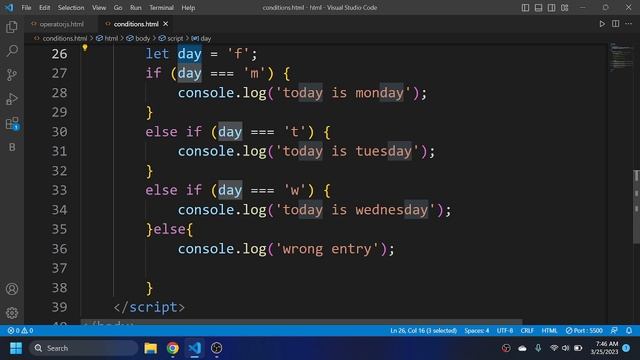Open the Run and Debug view

12,99
